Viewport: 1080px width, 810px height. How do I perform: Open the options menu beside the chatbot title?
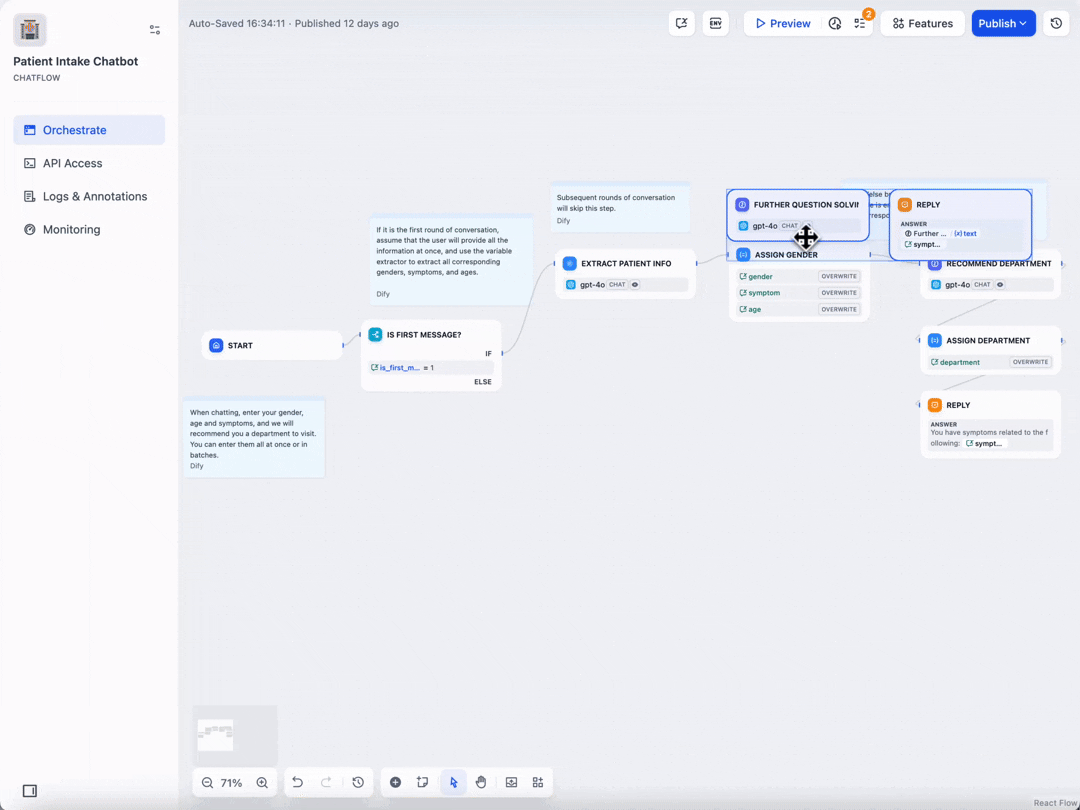click(155, 29)
